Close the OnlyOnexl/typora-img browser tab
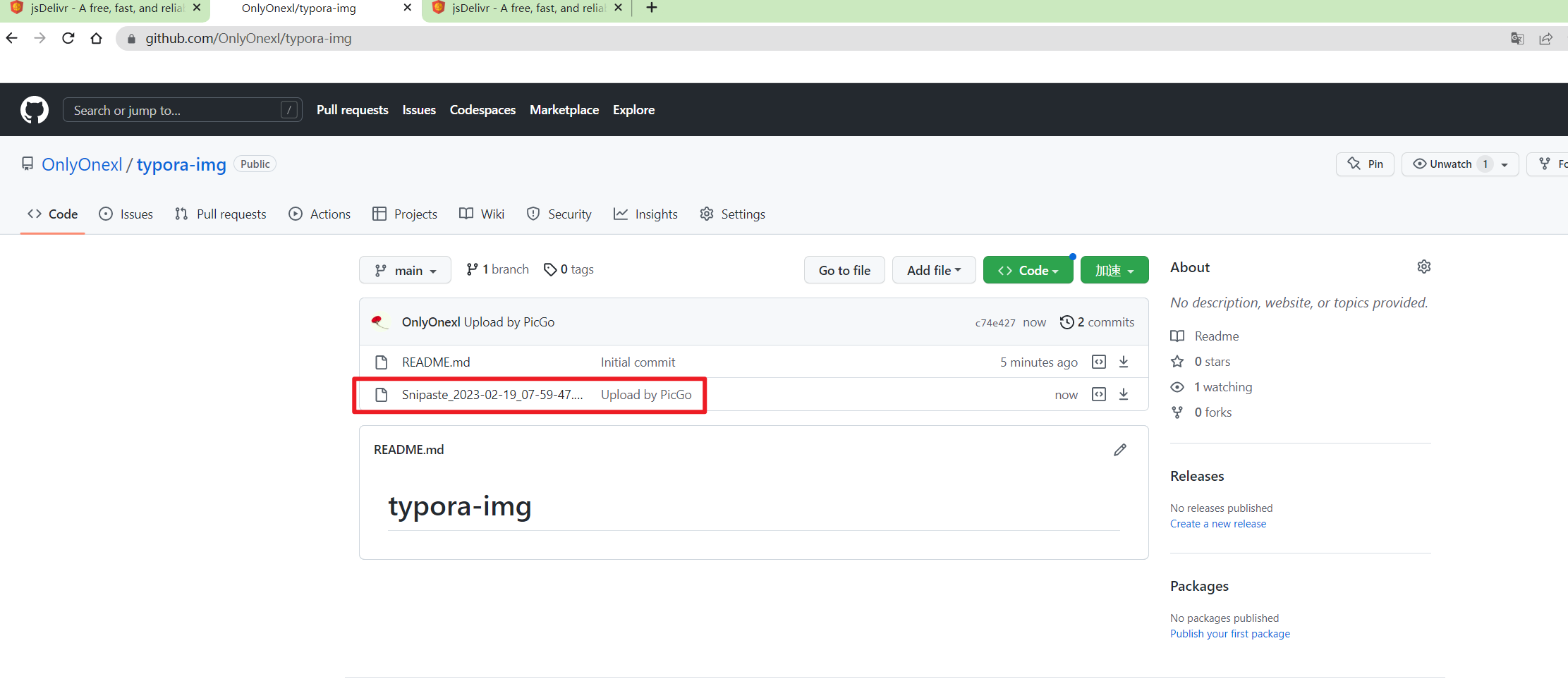This screenshot has height=679, width=1568. coord(407,8)
